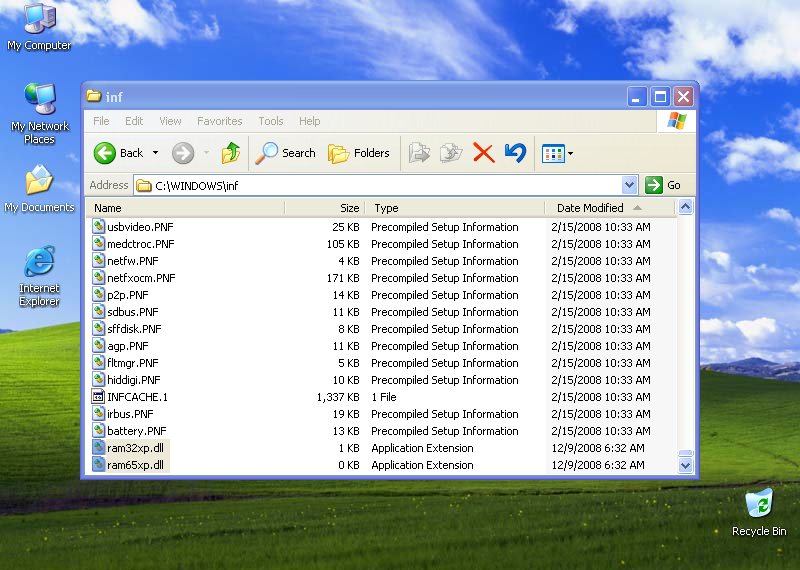Click the vertical scrollbar track in file list
Screen dimensions: 800x570
(685, 332)
